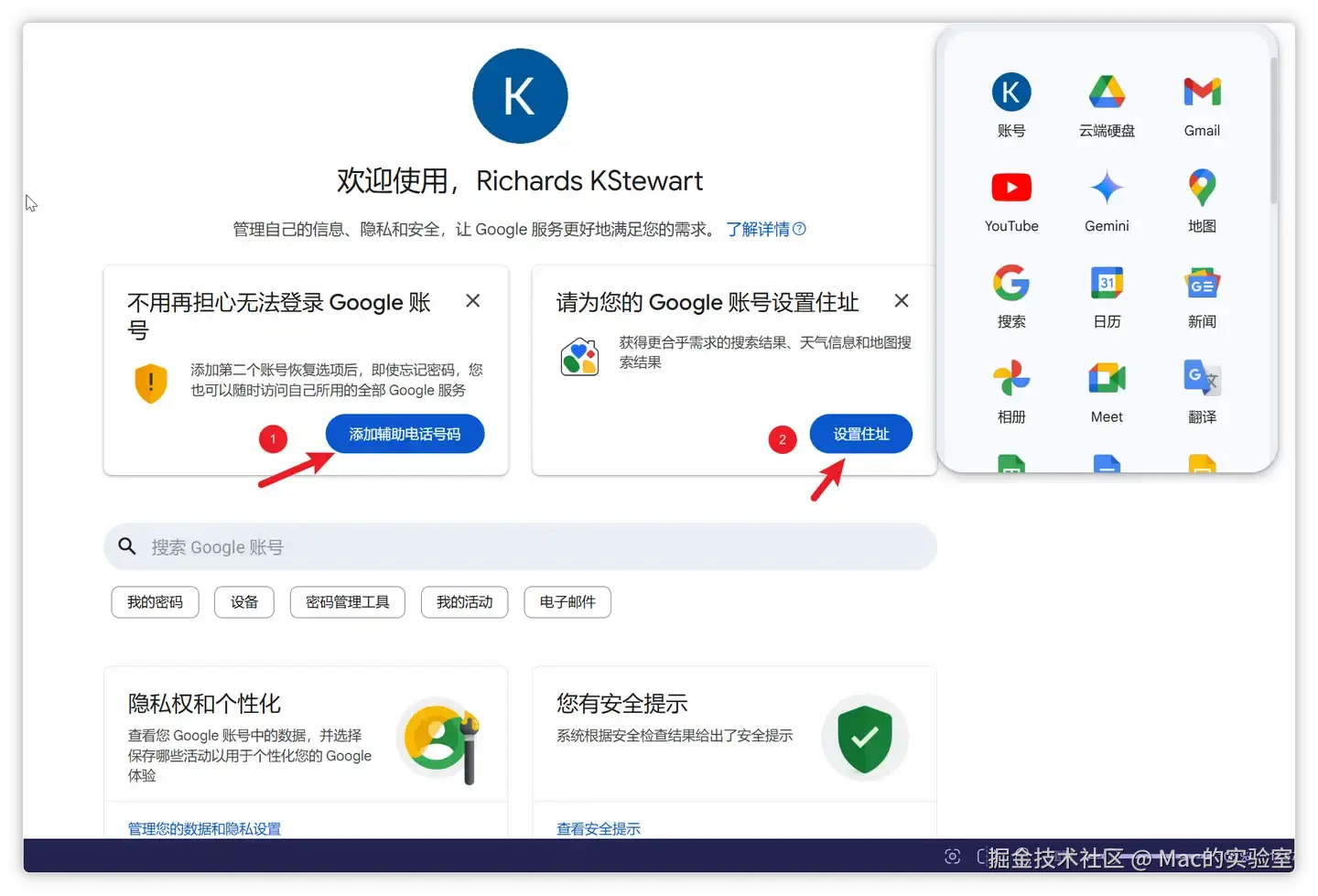Click the large K profile avatar
Screen dimensions: 1318x896
[520, 96]
